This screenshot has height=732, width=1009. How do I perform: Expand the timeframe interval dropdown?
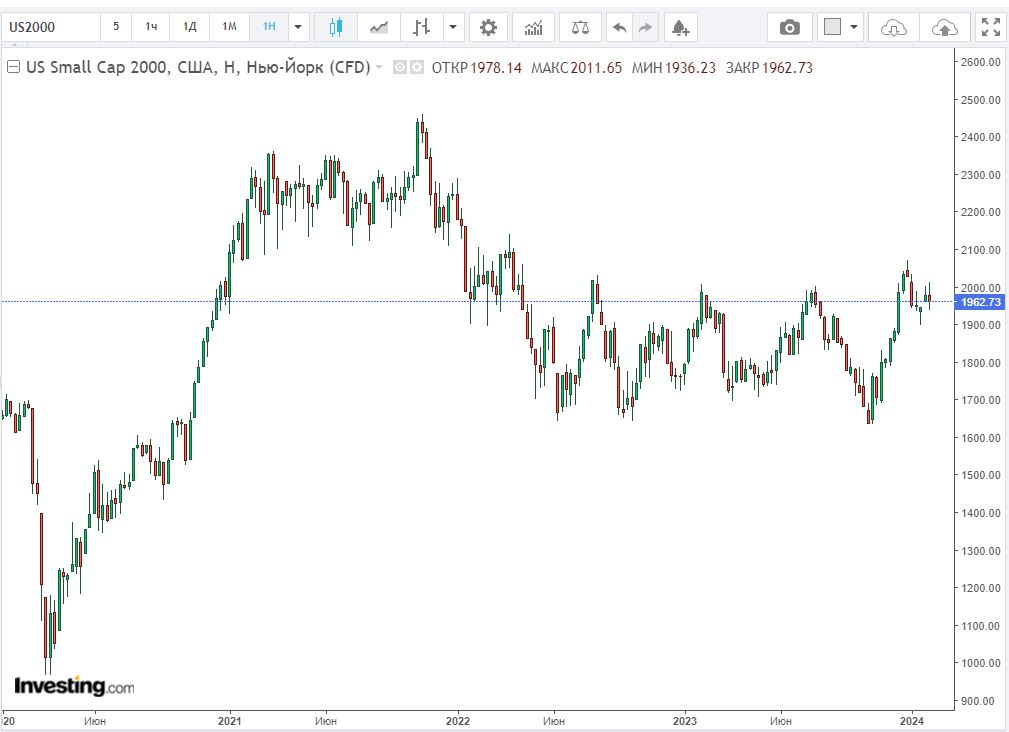click(298, 27)
